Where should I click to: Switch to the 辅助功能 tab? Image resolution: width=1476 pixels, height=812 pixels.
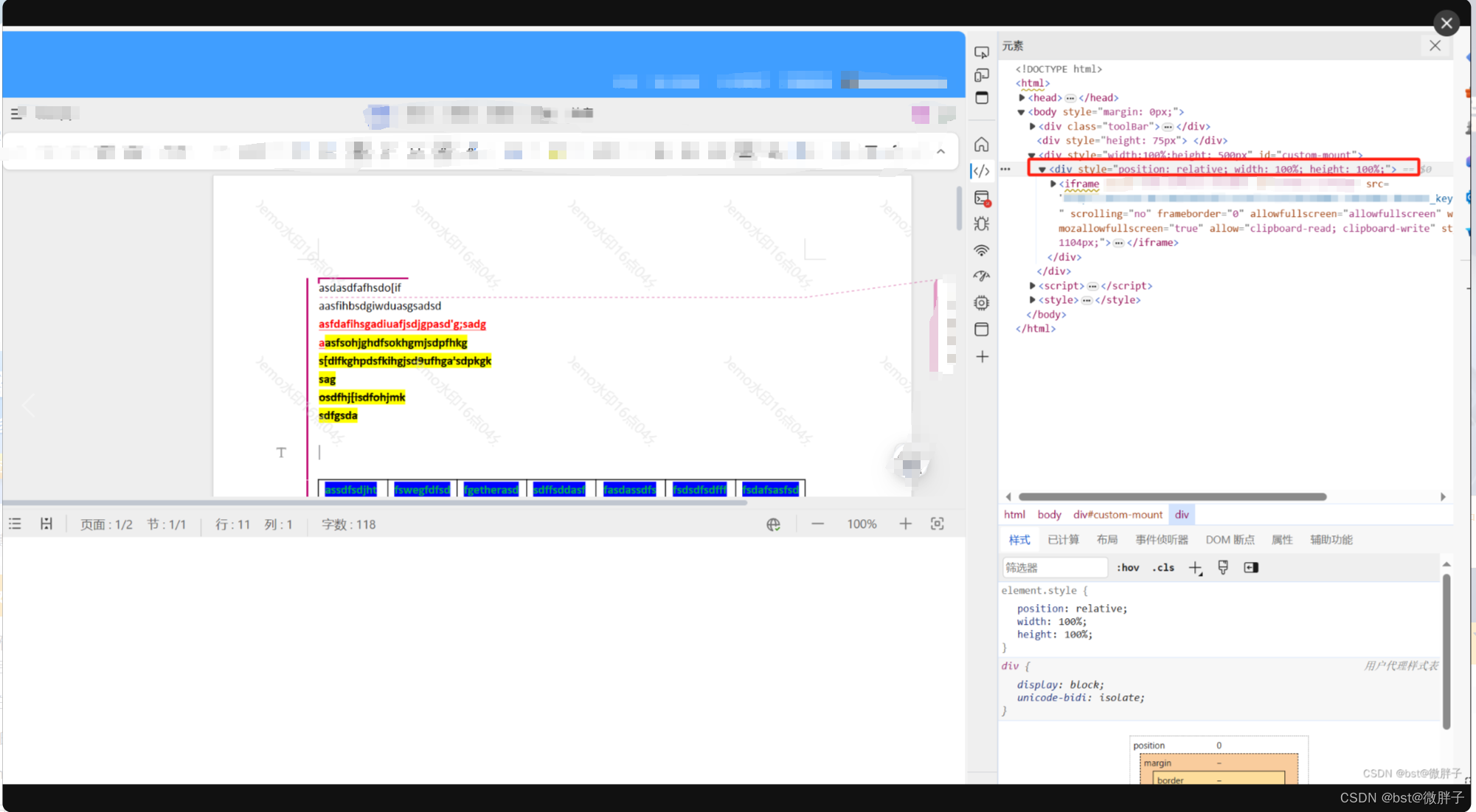click(x=1331, y=540)
